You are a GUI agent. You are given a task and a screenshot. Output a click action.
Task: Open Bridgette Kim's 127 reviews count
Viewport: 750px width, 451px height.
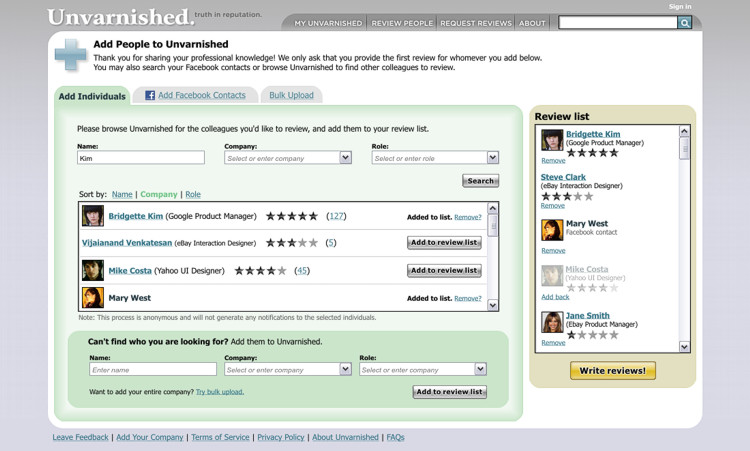click(x=336, y=216)
